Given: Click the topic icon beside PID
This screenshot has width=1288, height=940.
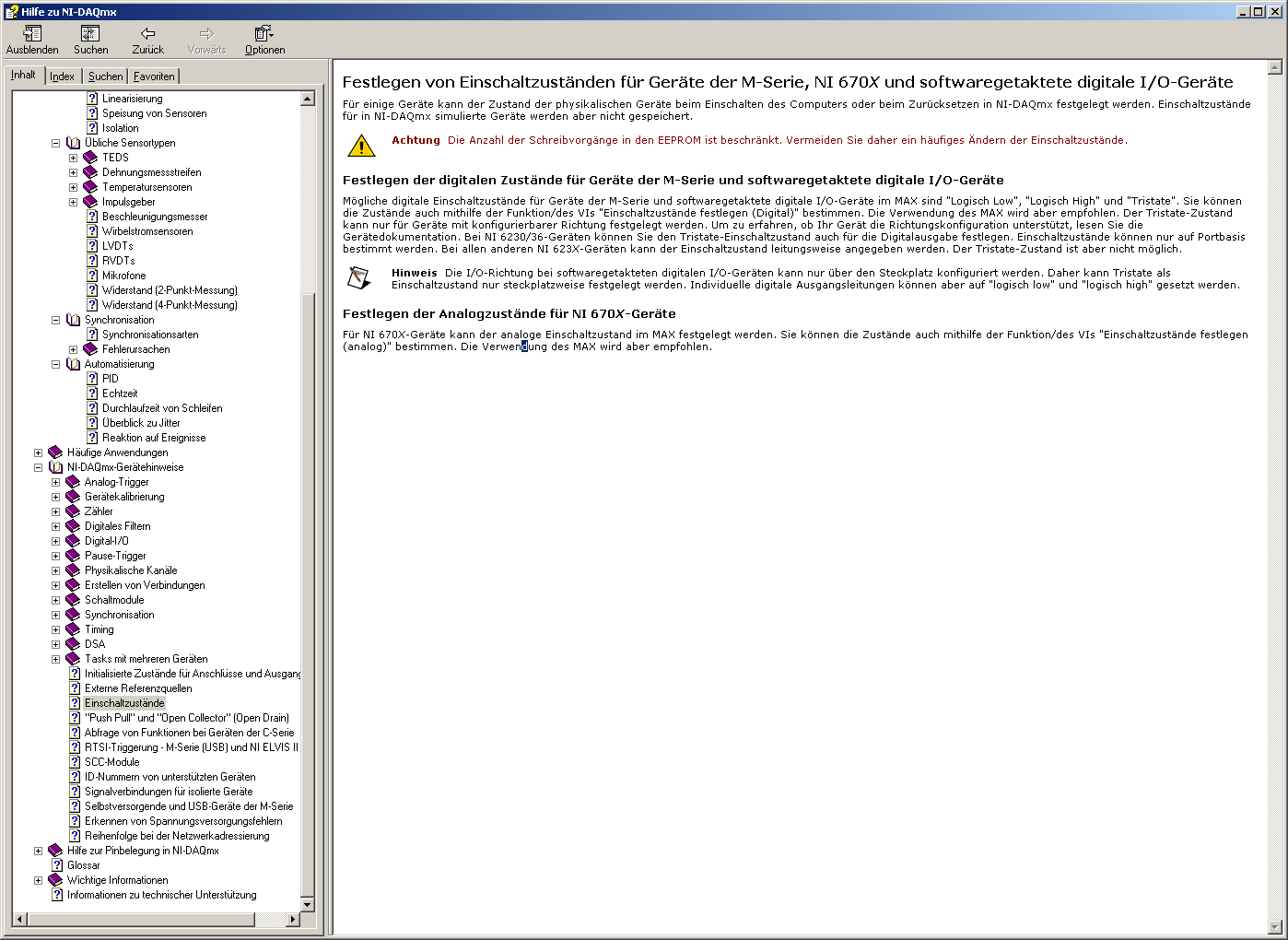Looking at the screenshot, I should click(92, 379).
